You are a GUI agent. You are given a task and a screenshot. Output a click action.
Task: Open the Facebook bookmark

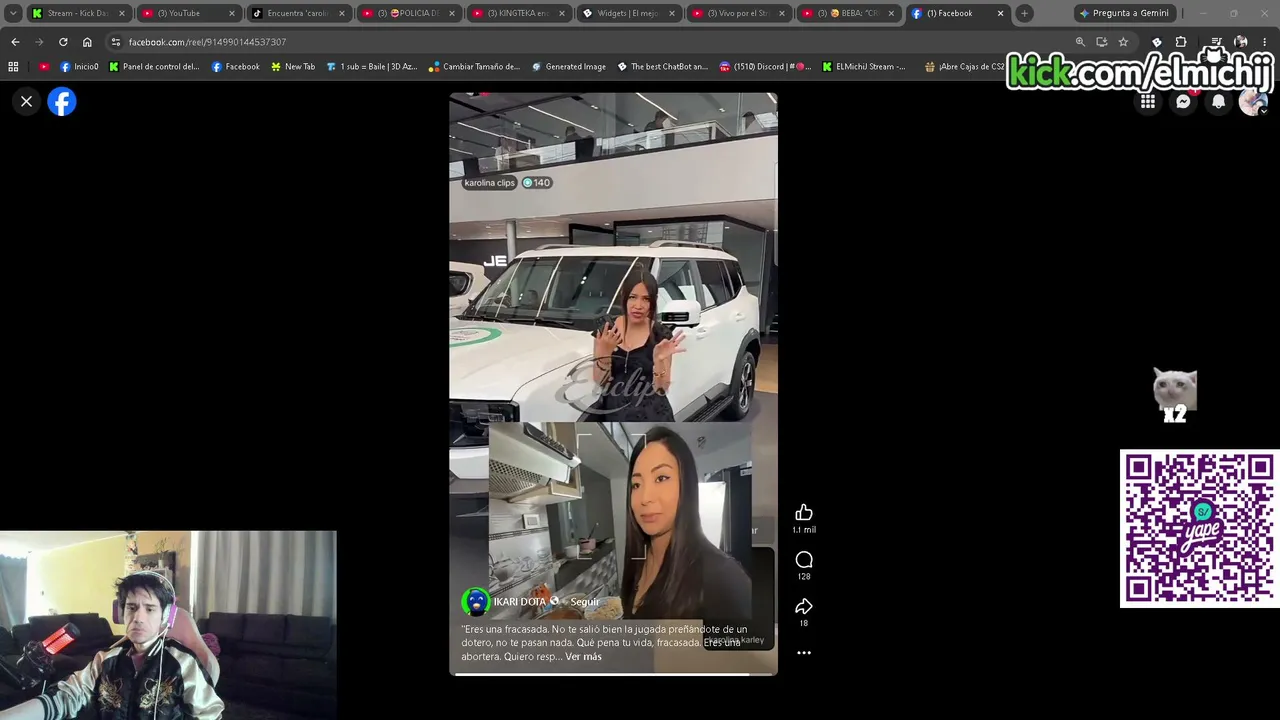(236, 67)
